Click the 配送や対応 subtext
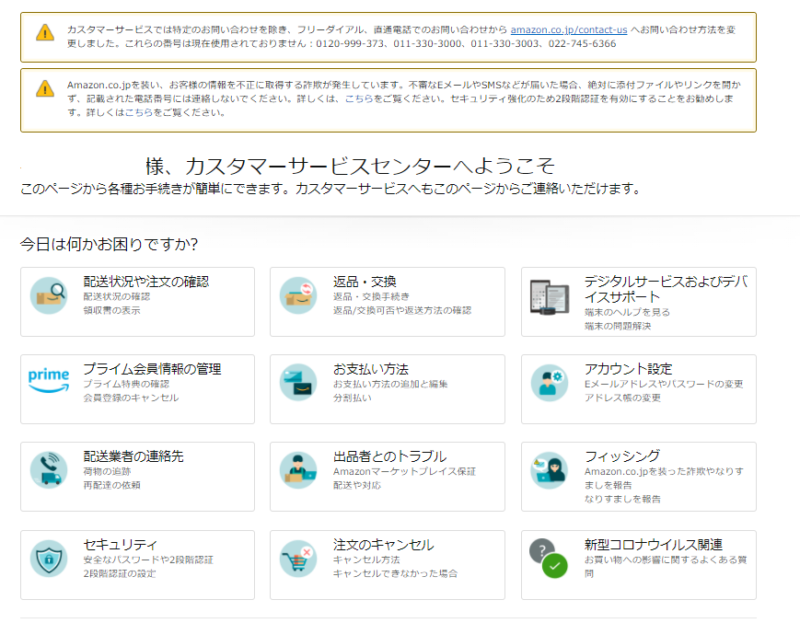Image resolution: width=800 pixels, height=623 pixels. tap(357, 485)
